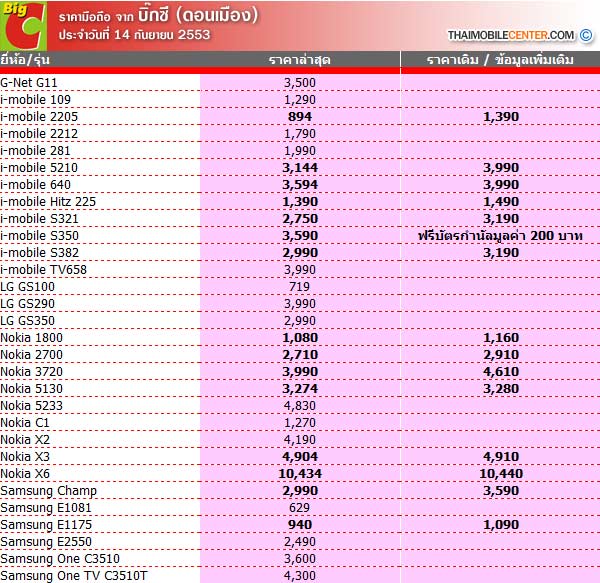The height and width of the screenshot is (583, 600).
Task: Select the Nokia X2 row name
Action: pyautogui.click(x=25, y=440)
